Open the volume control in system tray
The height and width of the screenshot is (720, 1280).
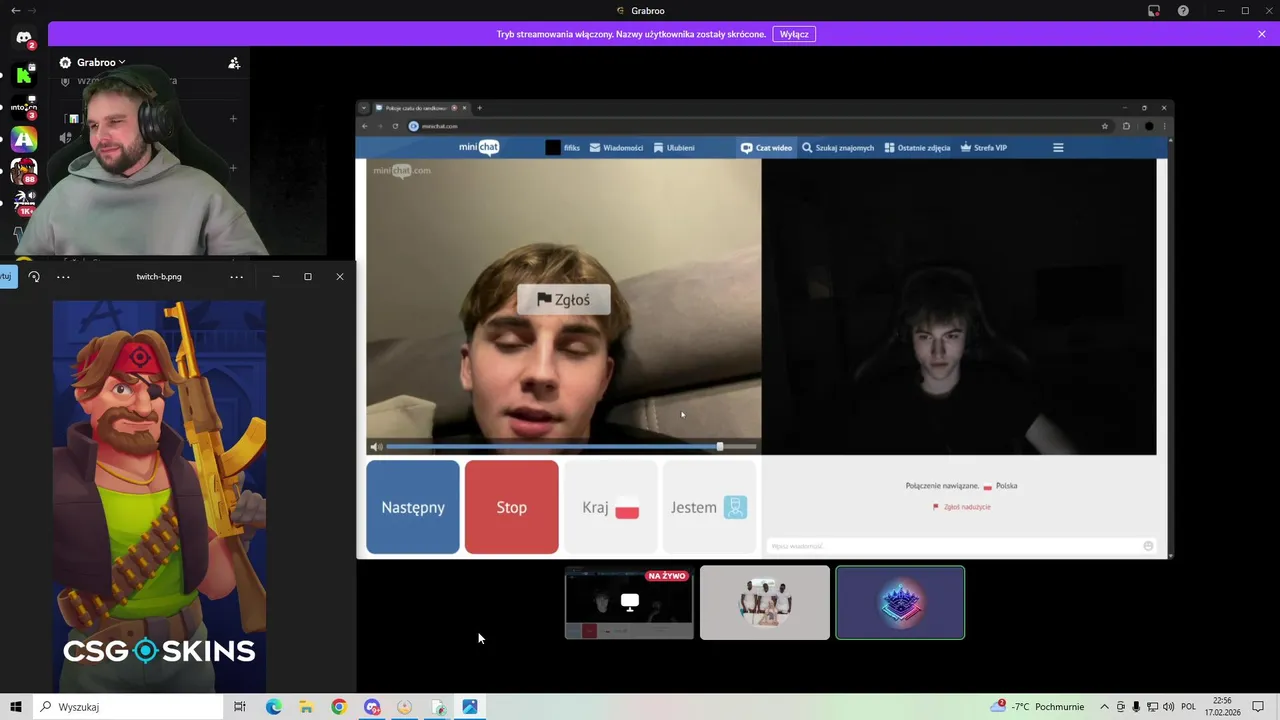pyautogui.click(x=1169, y=707)
